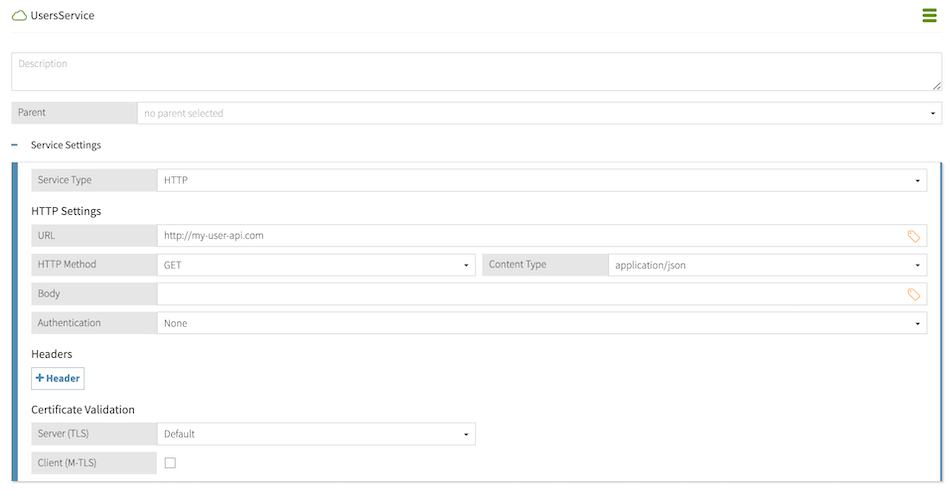Click the Body input field
950x496 pixels.
click(530, 294)
